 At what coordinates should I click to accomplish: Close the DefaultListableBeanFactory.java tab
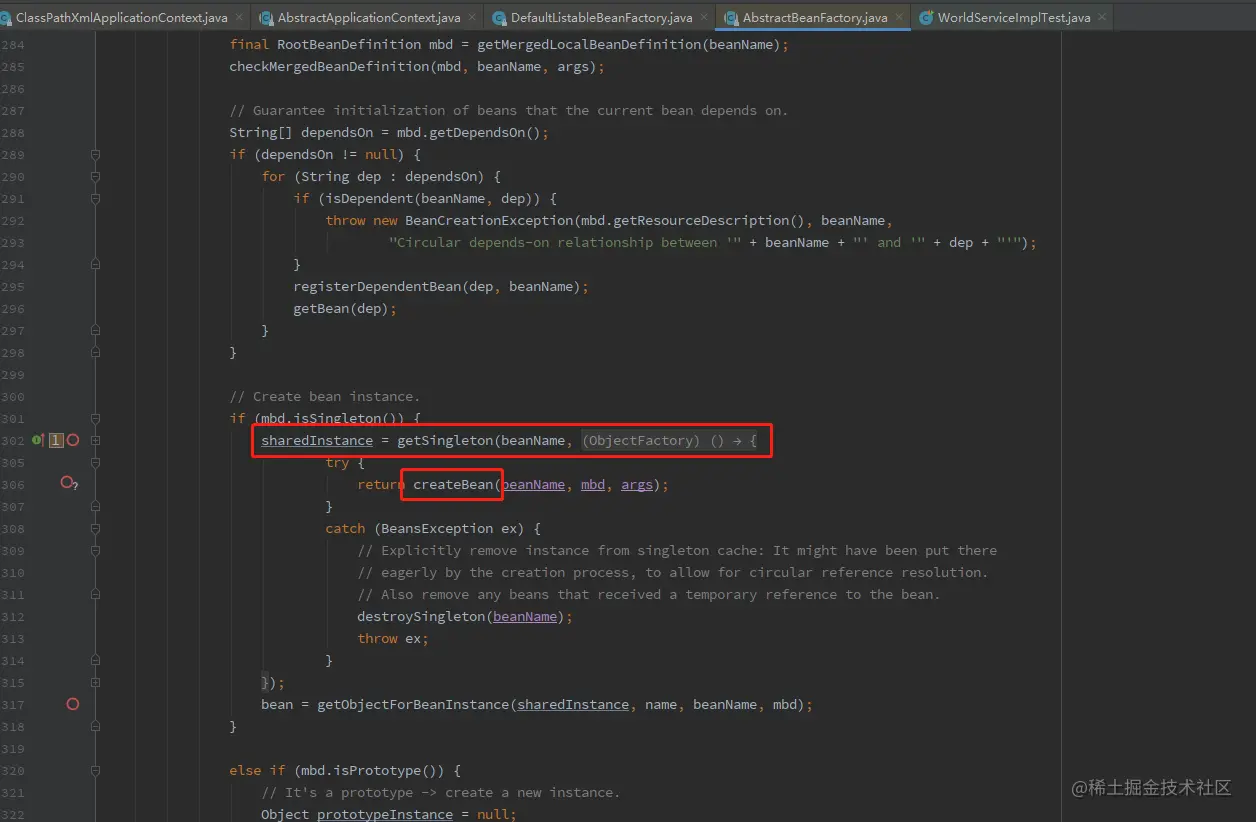(x=703, y=18)
